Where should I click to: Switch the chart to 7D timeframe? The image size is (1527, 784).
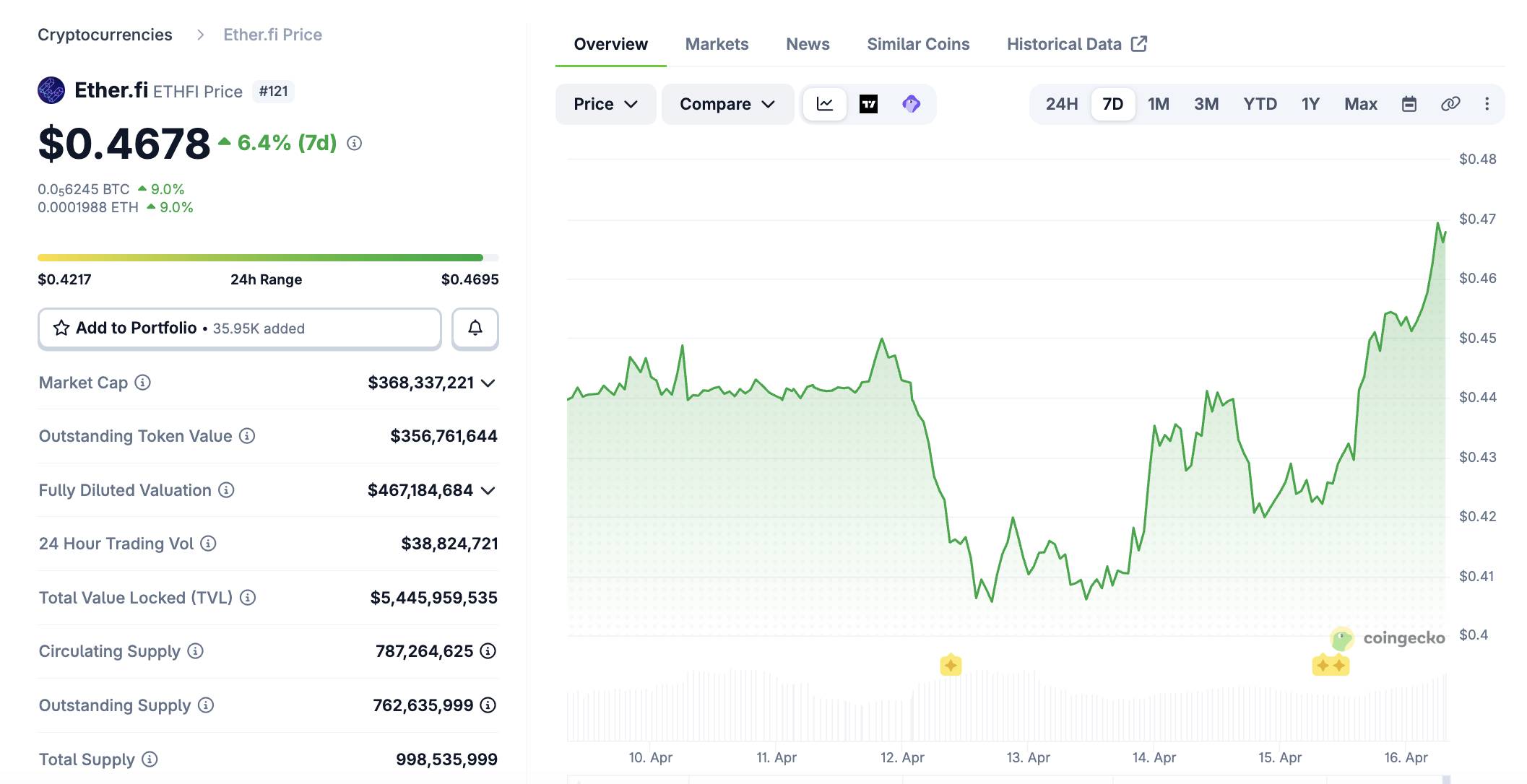click(x=1112, y=104)
